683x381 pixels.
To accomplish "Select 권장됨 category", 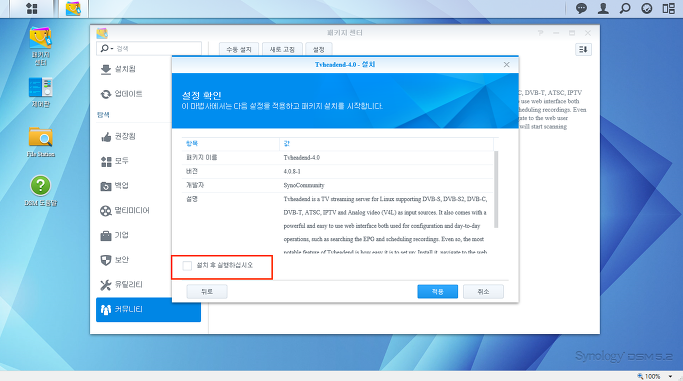I will coord(118,137).
